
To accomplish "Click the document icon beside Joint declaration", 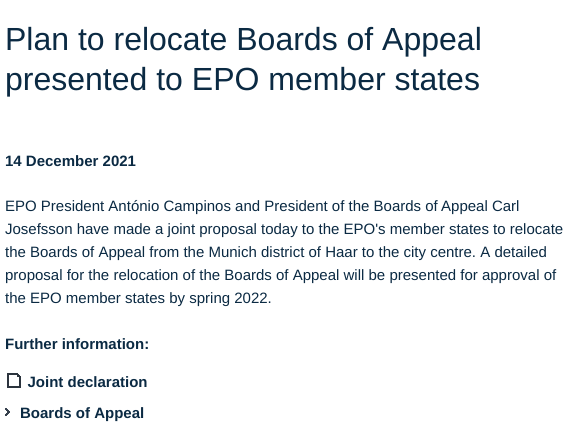I will [14, 381].
